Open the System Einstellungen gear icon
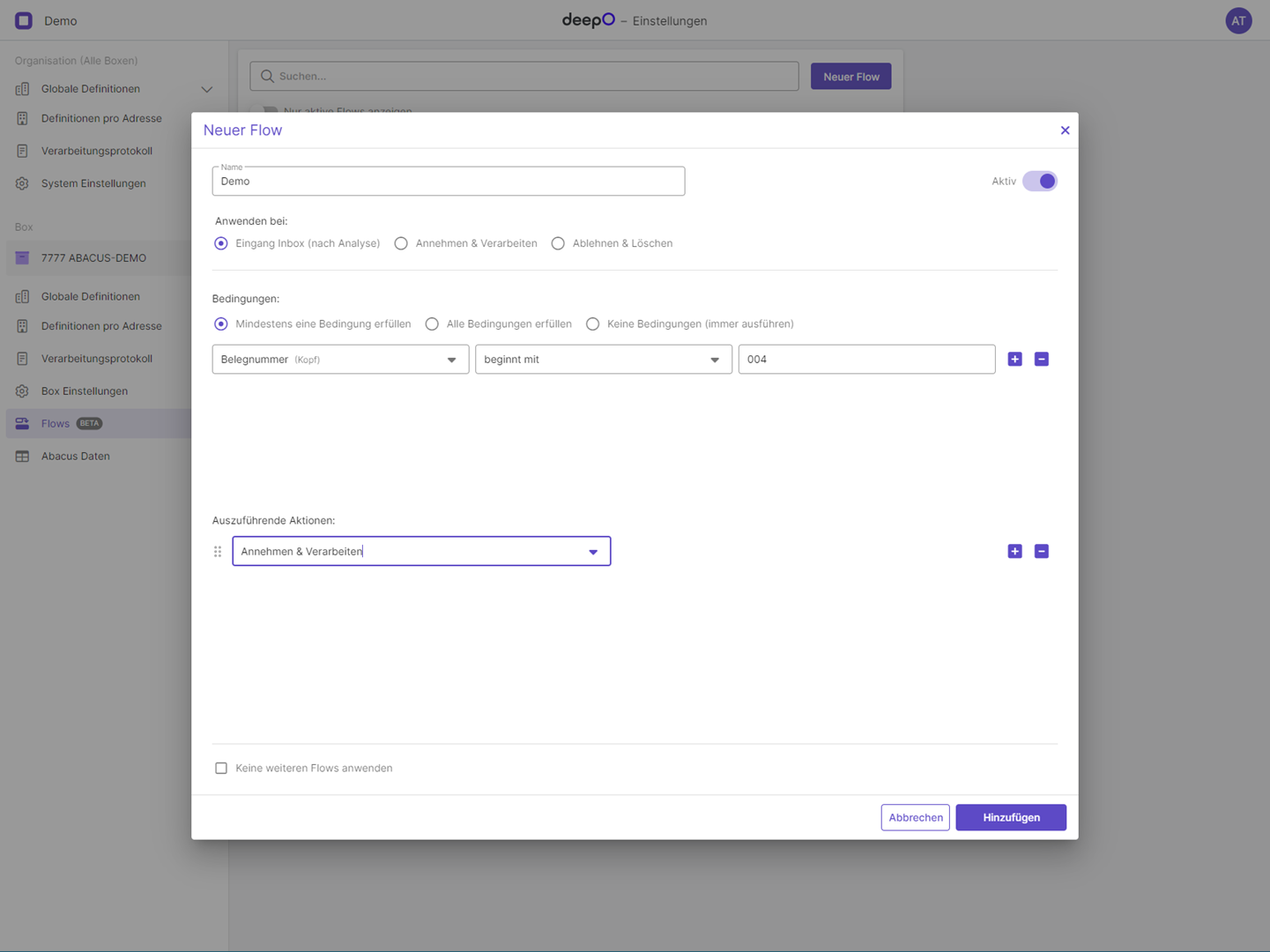 tap(22, 183)
